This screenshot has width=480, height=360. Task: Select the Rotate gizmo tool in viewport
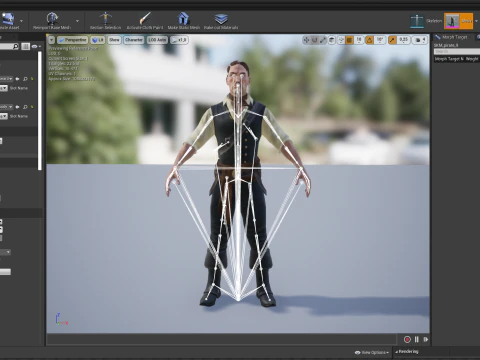click(314, 40)
